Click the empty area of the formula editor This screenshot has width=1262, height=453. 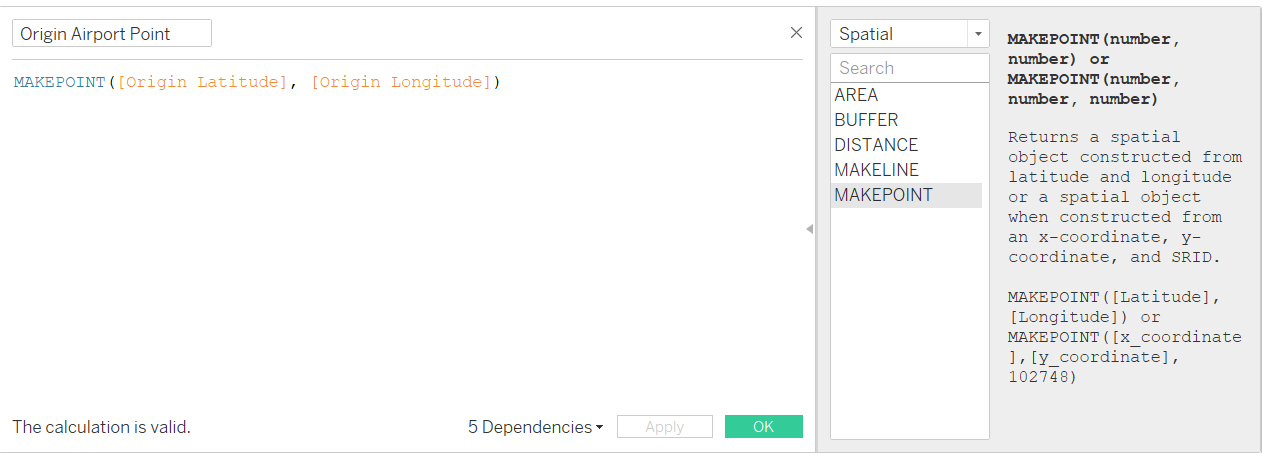[400, 250]
